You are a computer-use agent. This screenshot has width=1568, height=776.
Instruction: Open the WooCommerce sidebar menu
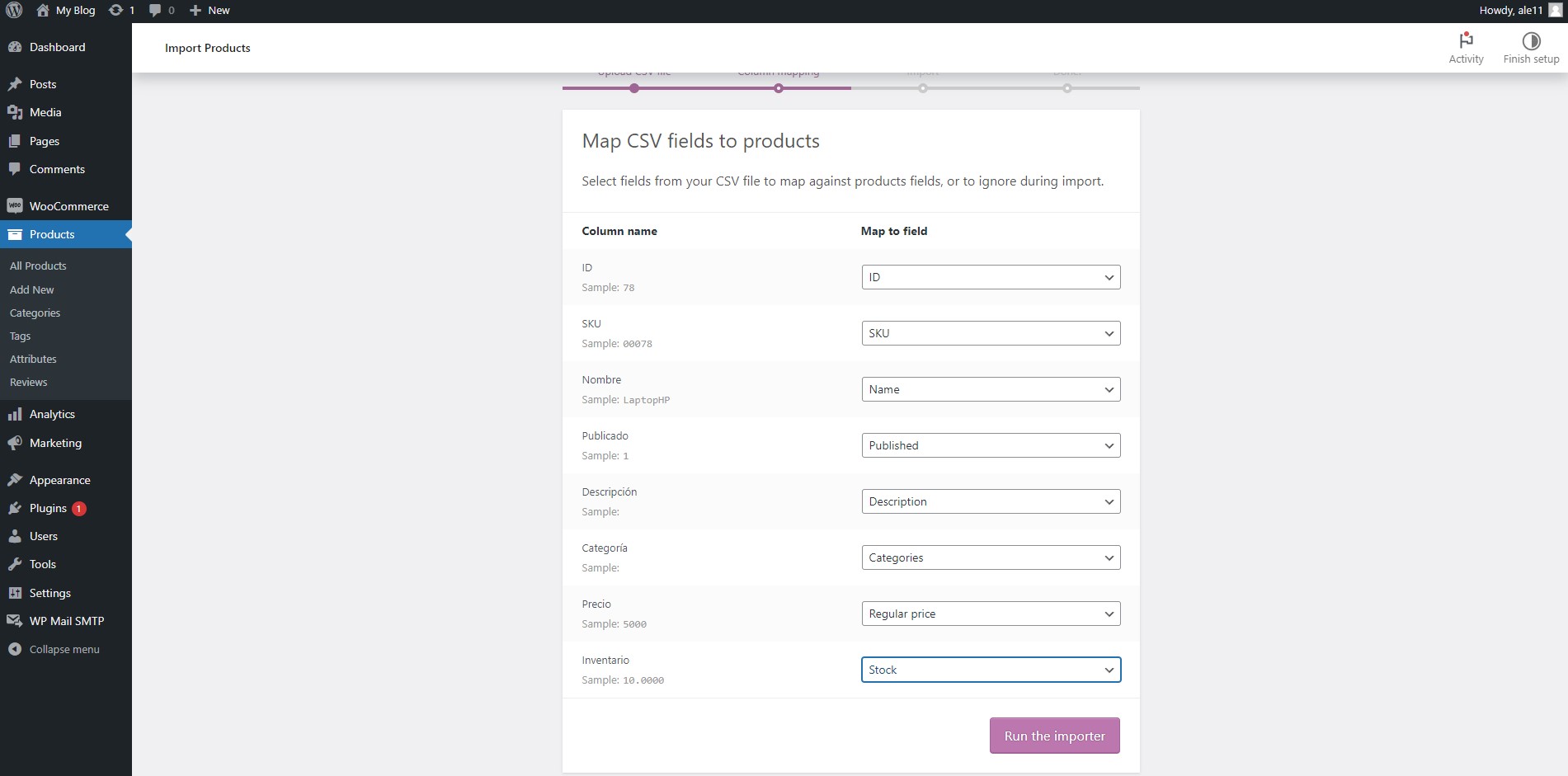[x=68, y=206]
